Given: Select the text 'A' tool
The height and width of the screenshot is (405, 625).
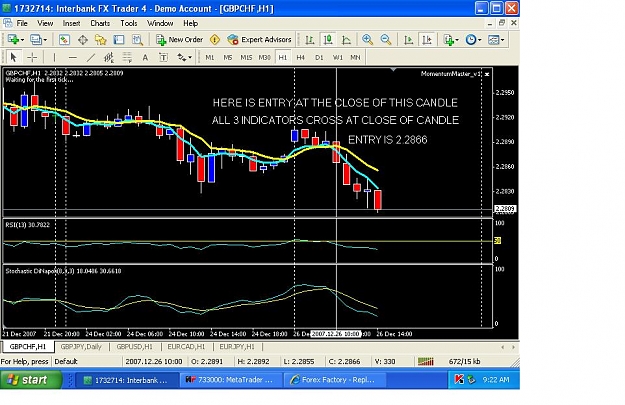Looking at the screenshot, I should [145, 57].
